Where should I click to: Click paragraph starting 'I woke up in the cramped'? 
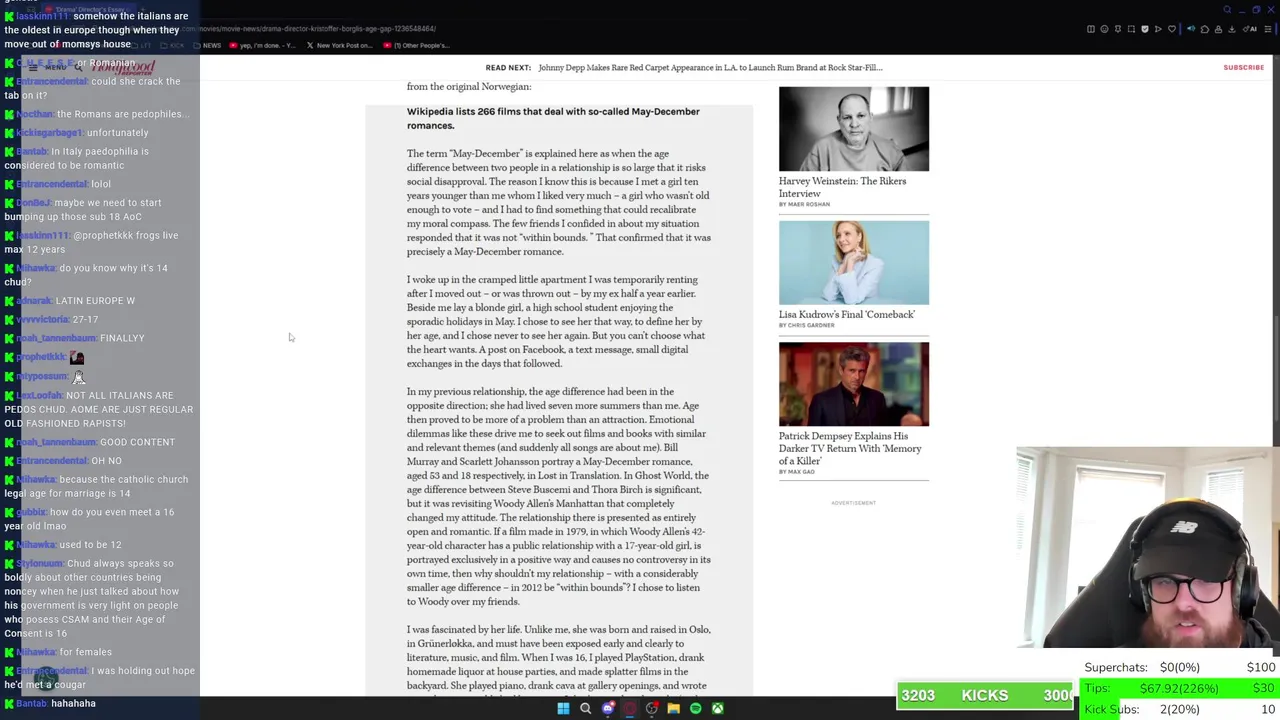pyautogui.click(x=556, y=321)
